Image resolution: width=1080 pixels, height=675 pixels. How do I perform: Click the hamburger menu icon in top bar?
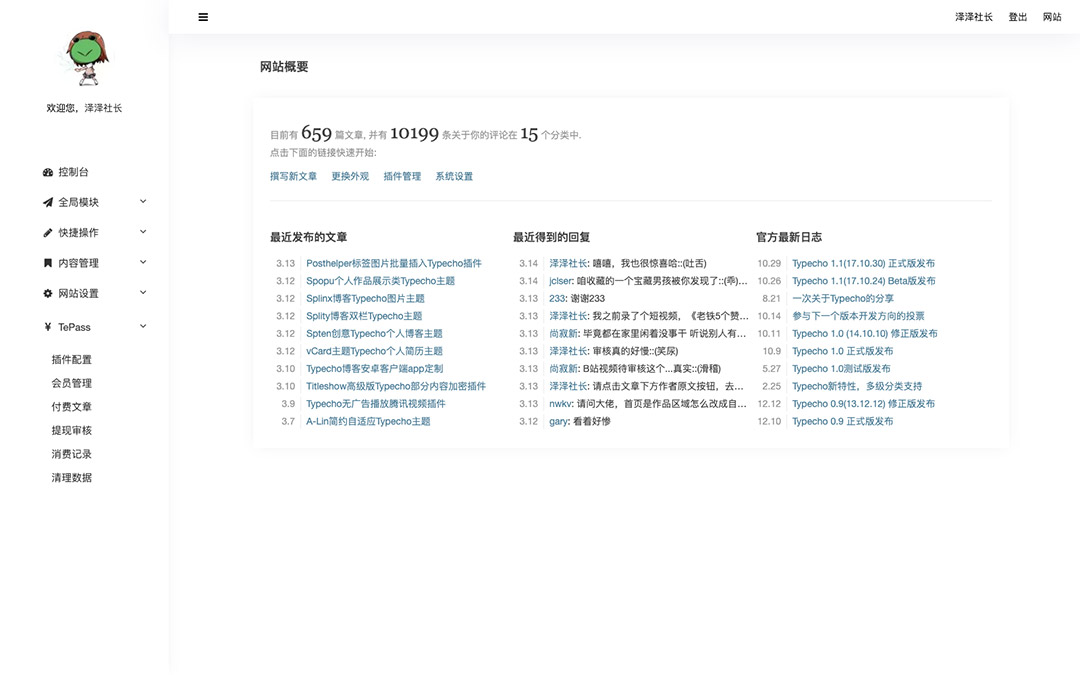203,17
